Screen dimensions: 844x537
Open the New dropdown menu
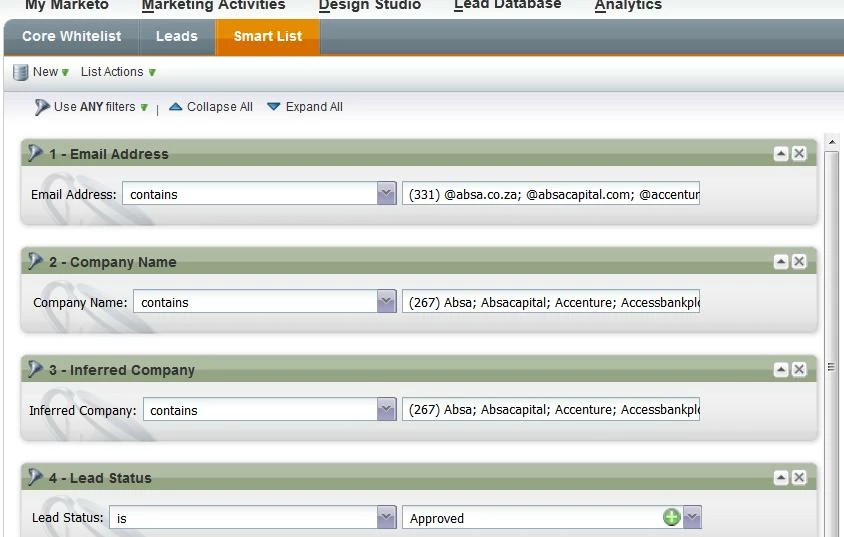click(51, 72)
